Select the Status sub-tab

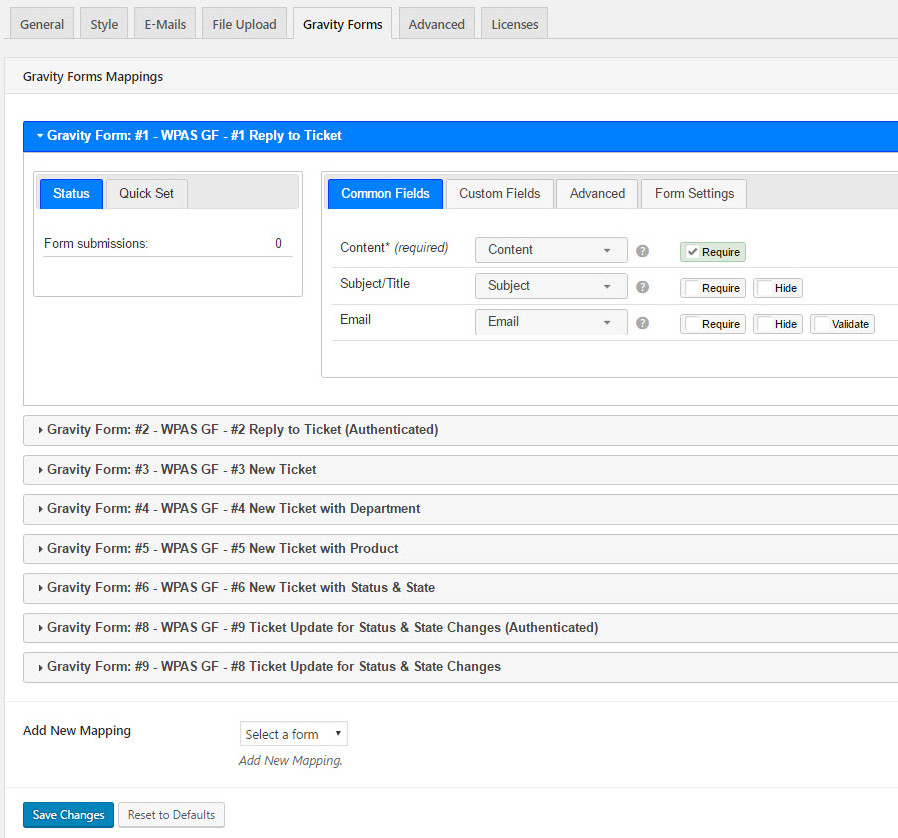tap(71, 194)
